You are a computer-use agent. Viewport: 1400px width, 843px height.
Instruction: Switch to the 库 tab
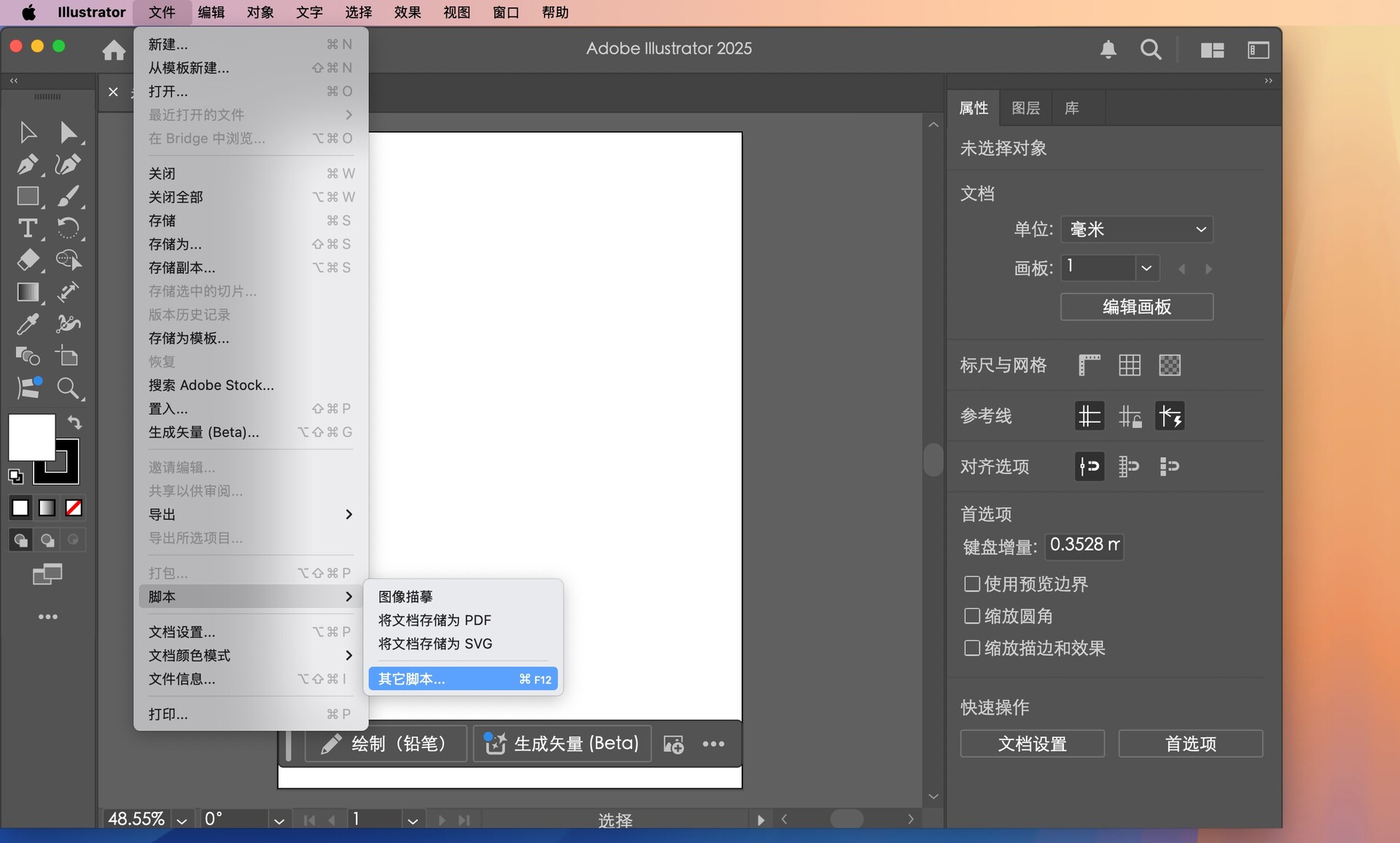(x=1071, y=108)
